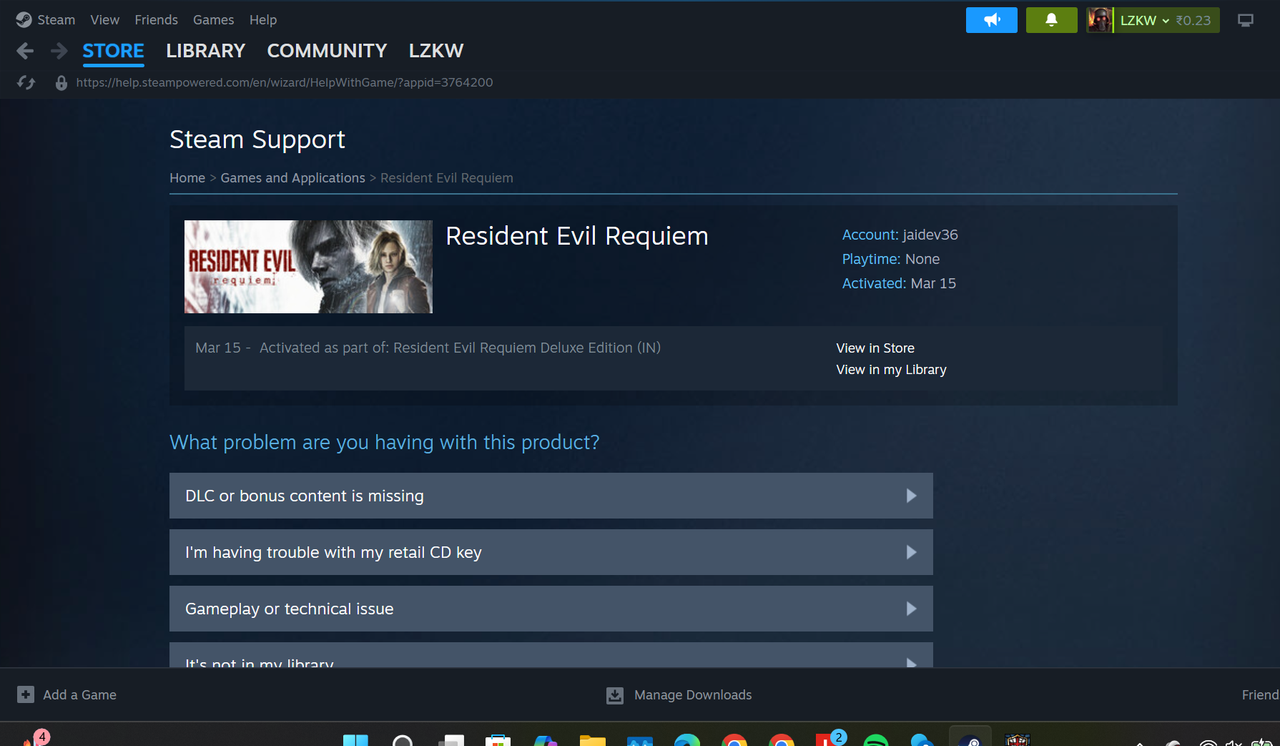Open the Games menu
This screenshot has width=1280, height=746.
coord(213,20)
